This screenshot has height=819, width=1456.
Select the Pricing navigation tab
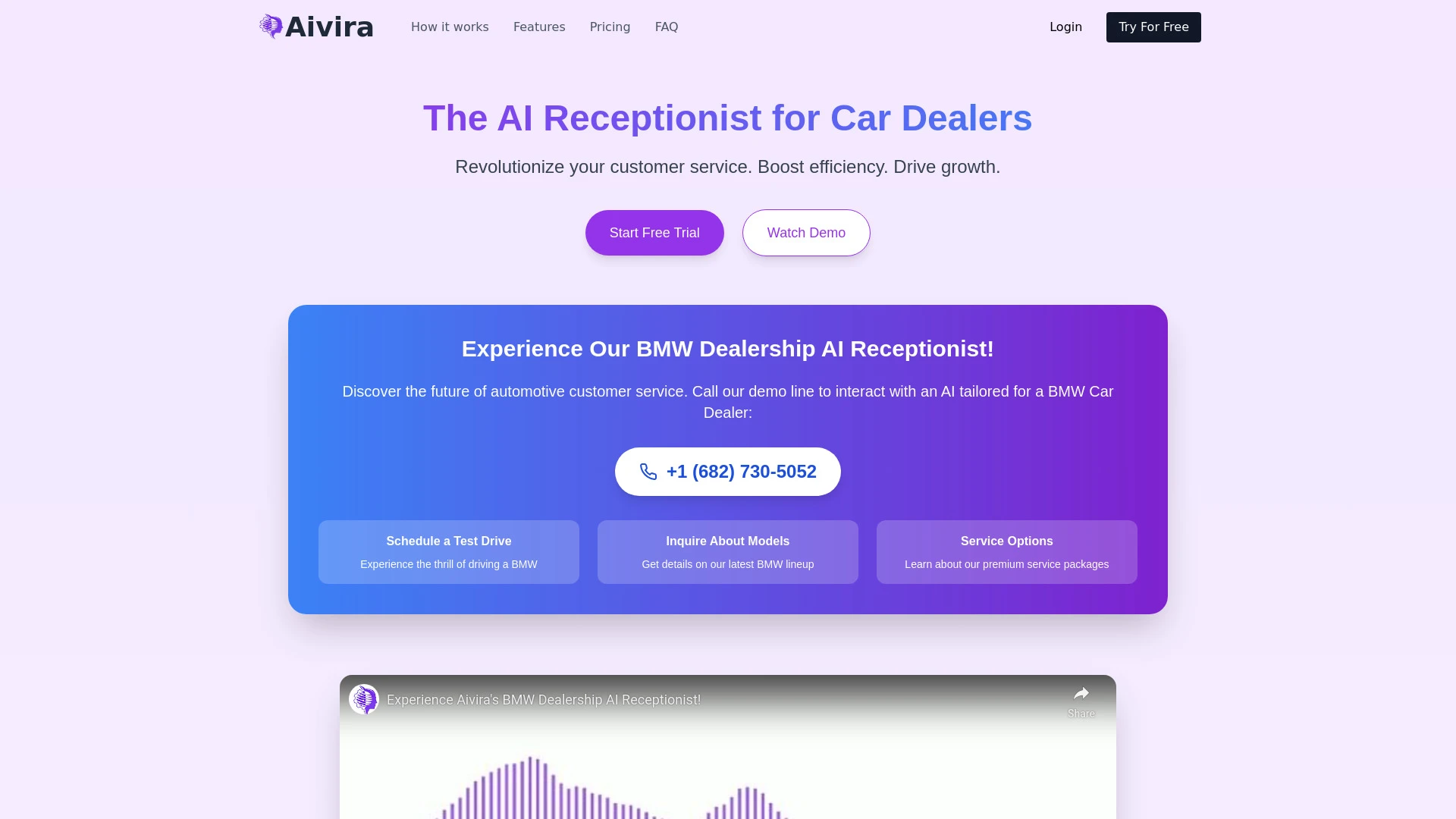pyautogui.click(x=610, y=27)
